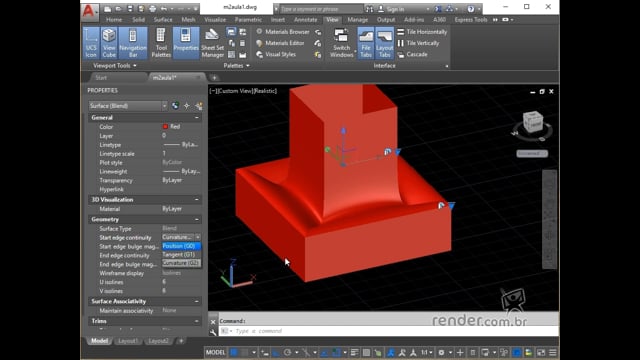
Task: Switch to the Mesh ribbon tab
Action: (188, 20)
